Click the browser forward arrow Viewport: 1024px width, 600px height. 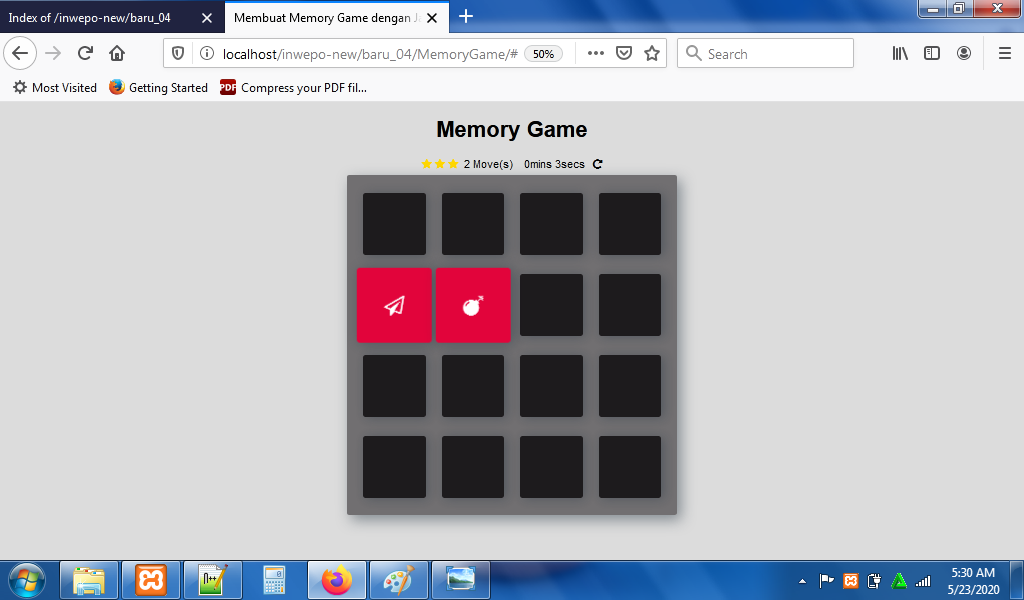pos(53,54)
